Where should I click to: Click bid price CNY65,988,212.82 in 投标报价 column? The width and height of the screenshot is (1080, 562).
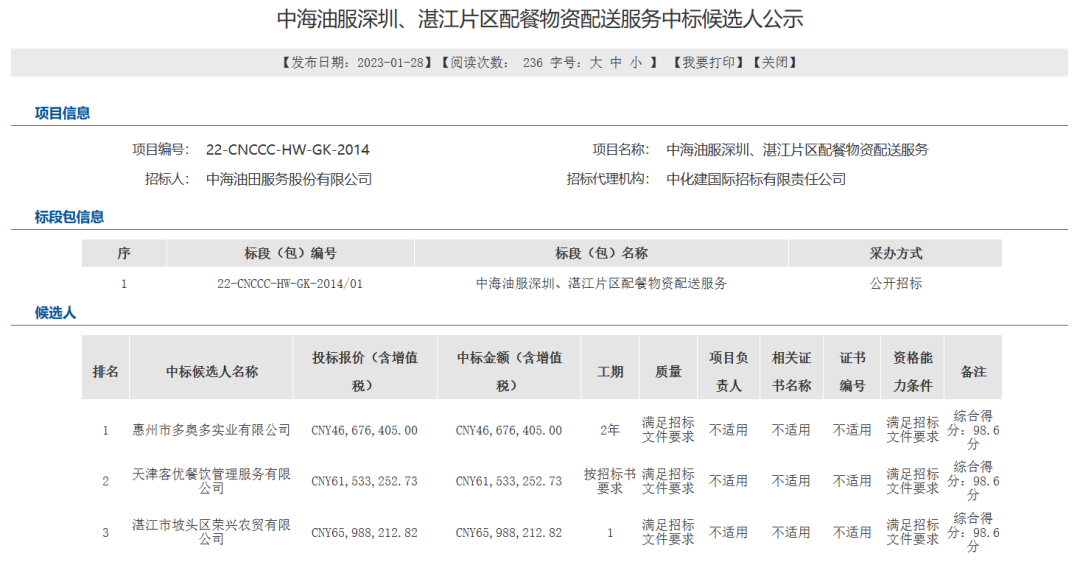[x=364, y=533]
